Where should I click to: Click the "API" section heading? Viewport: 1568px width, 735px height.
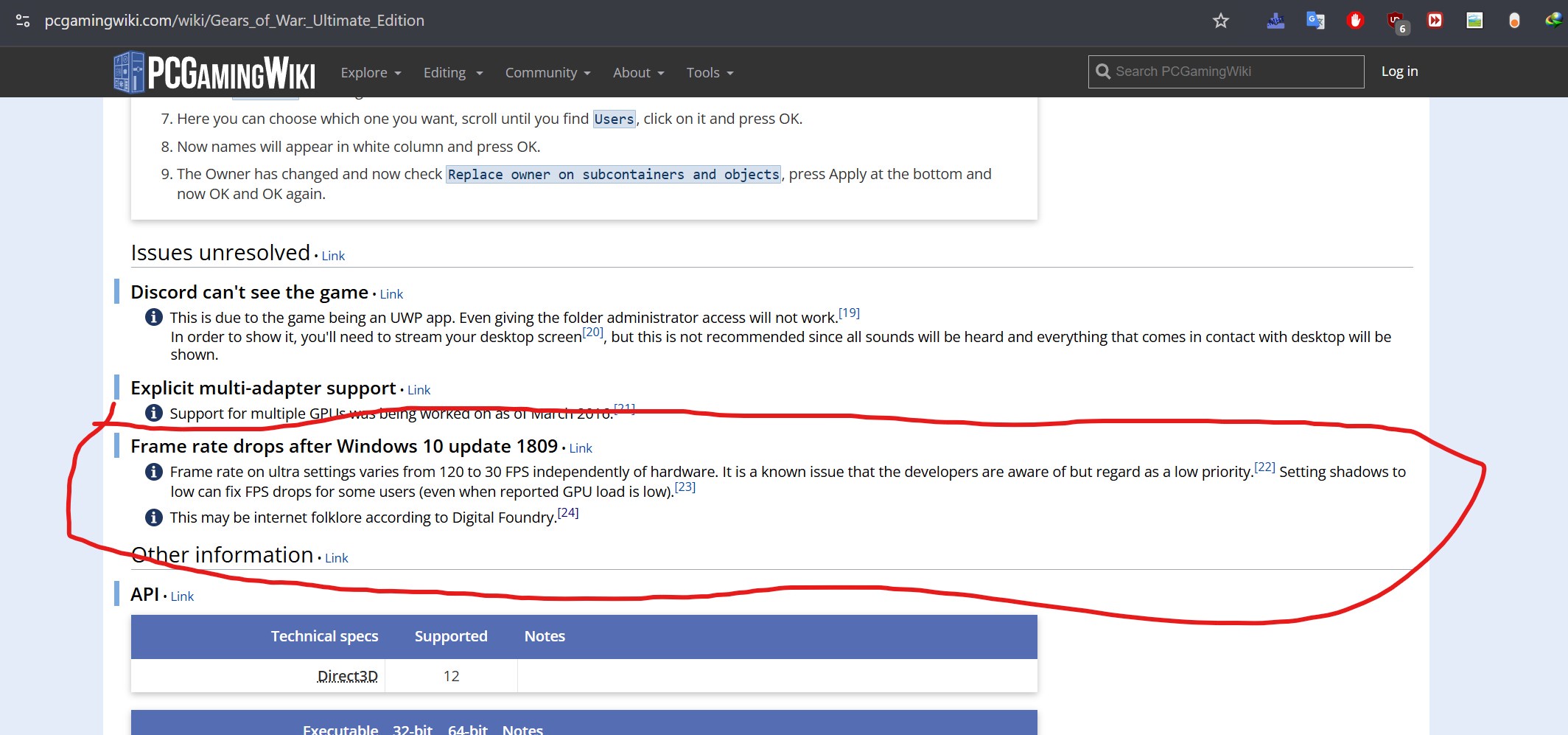coord(144,594)
